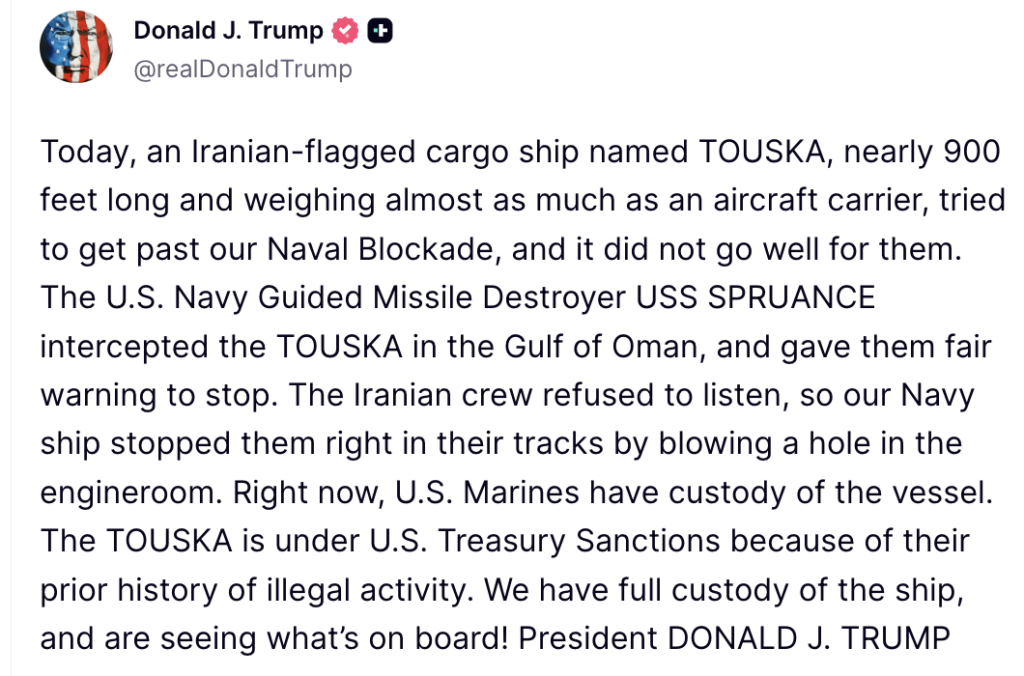1024x676 pixels.
Task: Click the word "Today" starting the post
Action: coord(85,153)
